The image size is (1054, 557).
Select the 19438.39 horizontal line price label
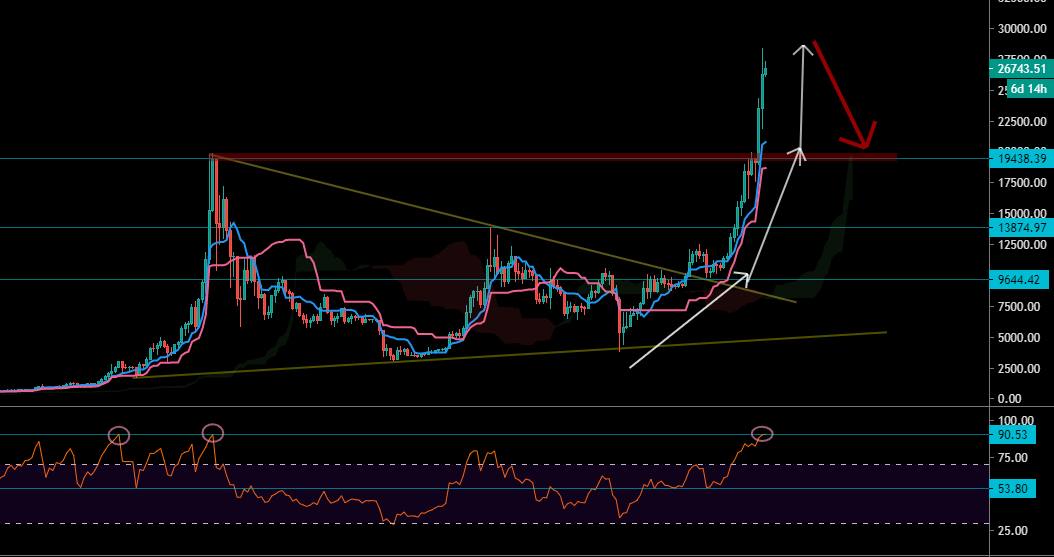[x=1022, y=159]
